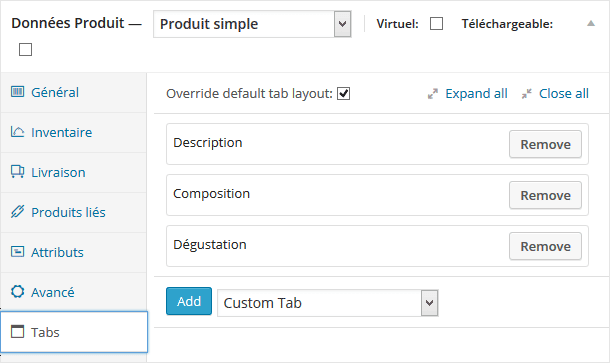Click the blue Add button
The image size is (610, 363).
(189, 301)
